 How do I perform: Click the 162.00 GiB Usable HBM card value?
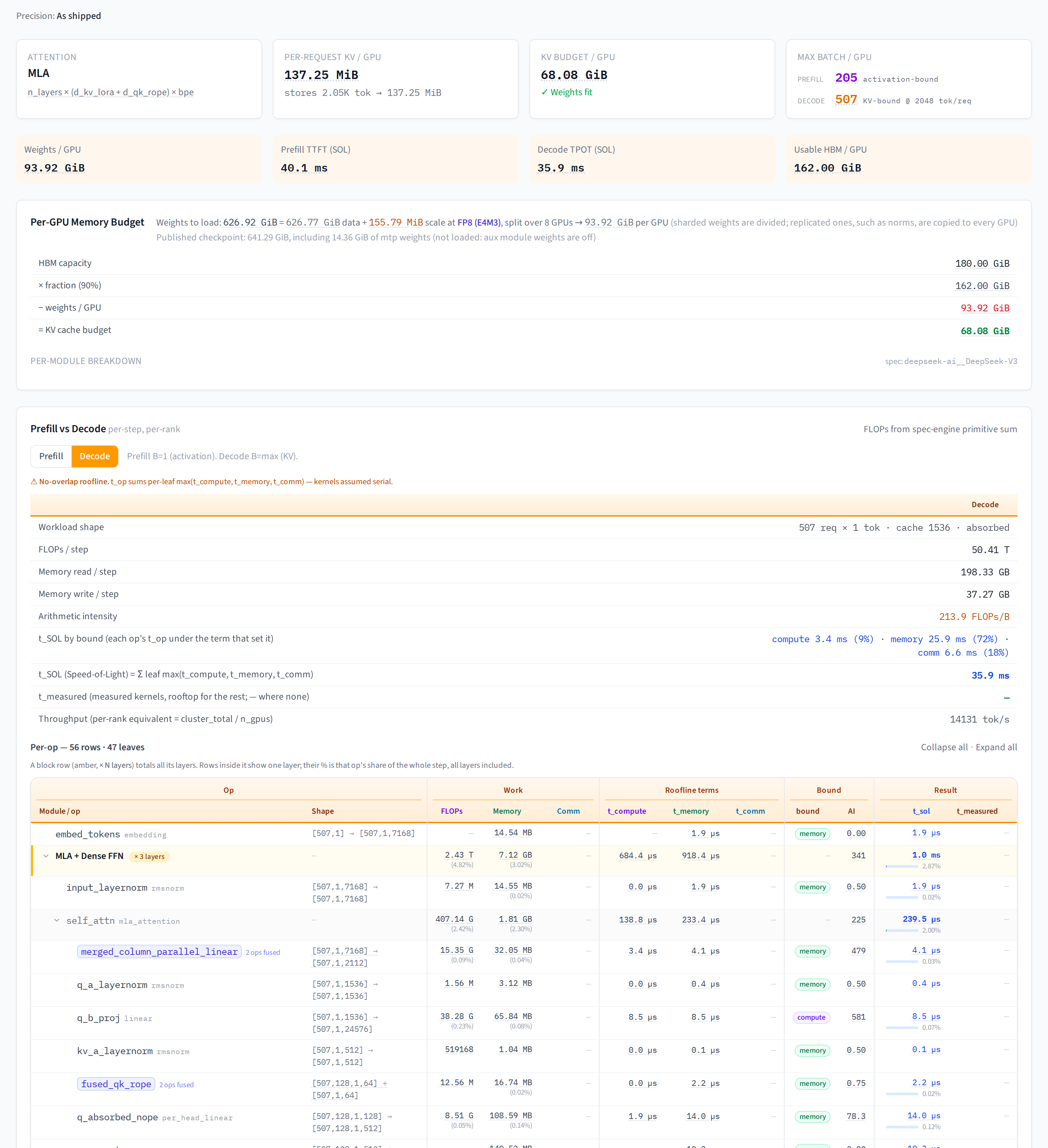828,168
